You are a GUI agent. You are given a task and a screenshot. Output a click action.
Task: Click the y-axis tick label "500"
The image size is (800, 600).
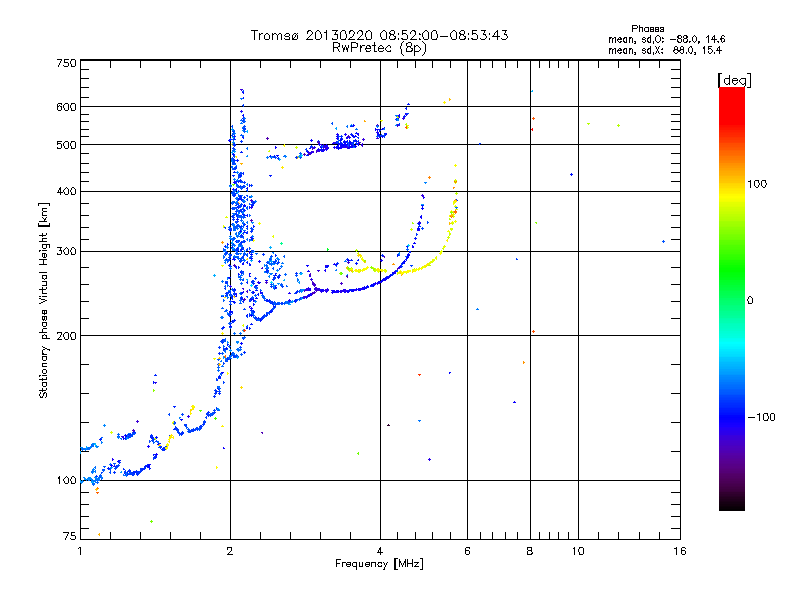point(67,145)
